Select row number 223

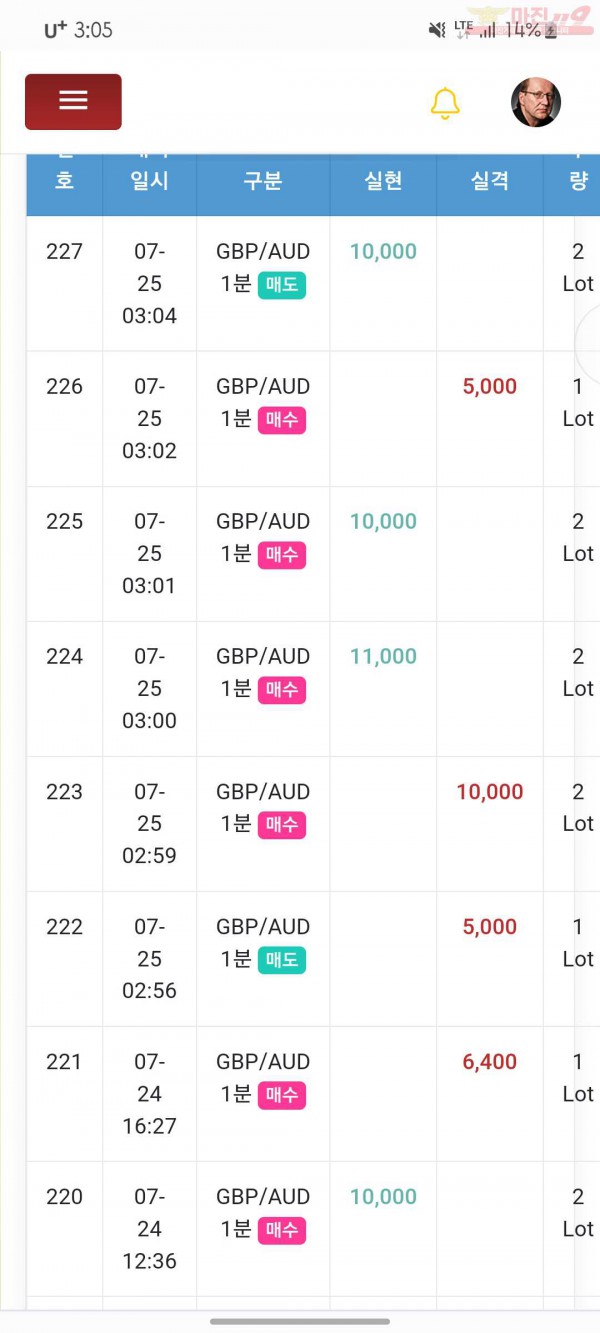64,791
